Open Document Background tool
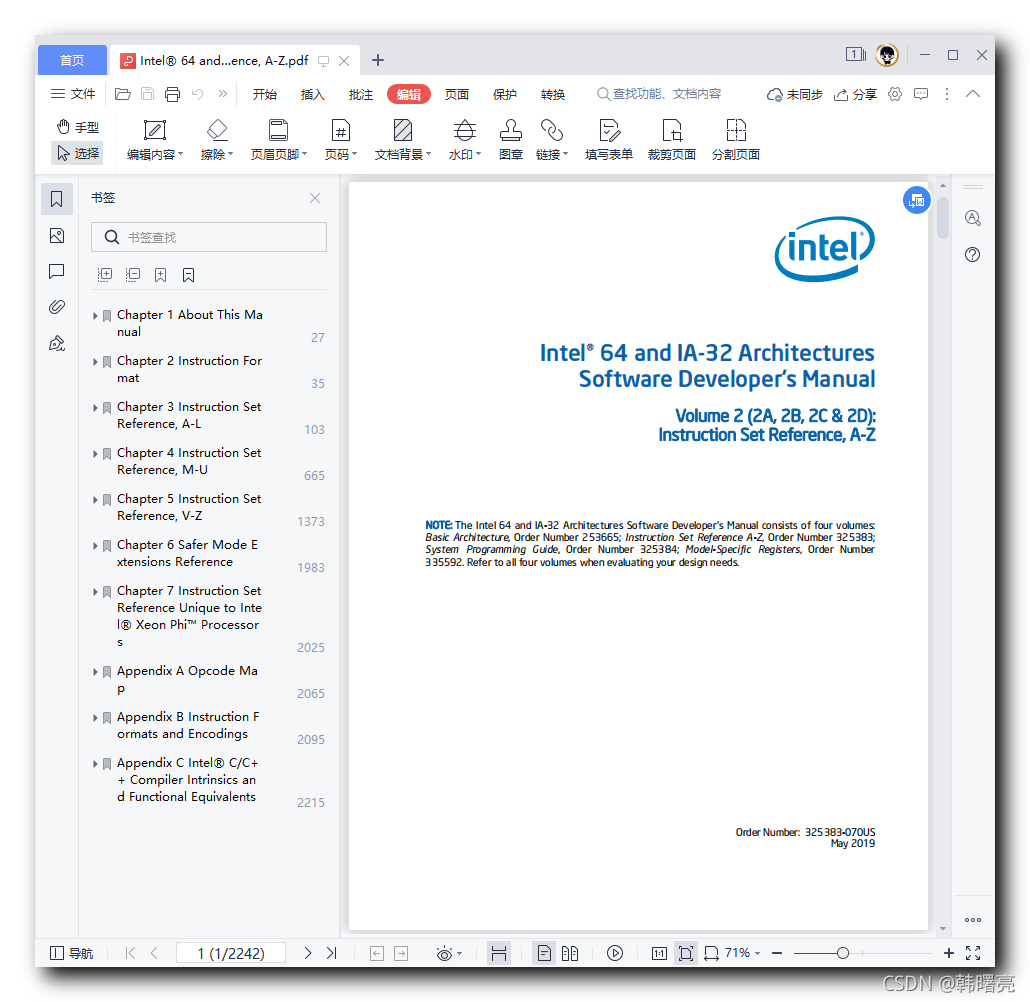 (x=402, y=139)
